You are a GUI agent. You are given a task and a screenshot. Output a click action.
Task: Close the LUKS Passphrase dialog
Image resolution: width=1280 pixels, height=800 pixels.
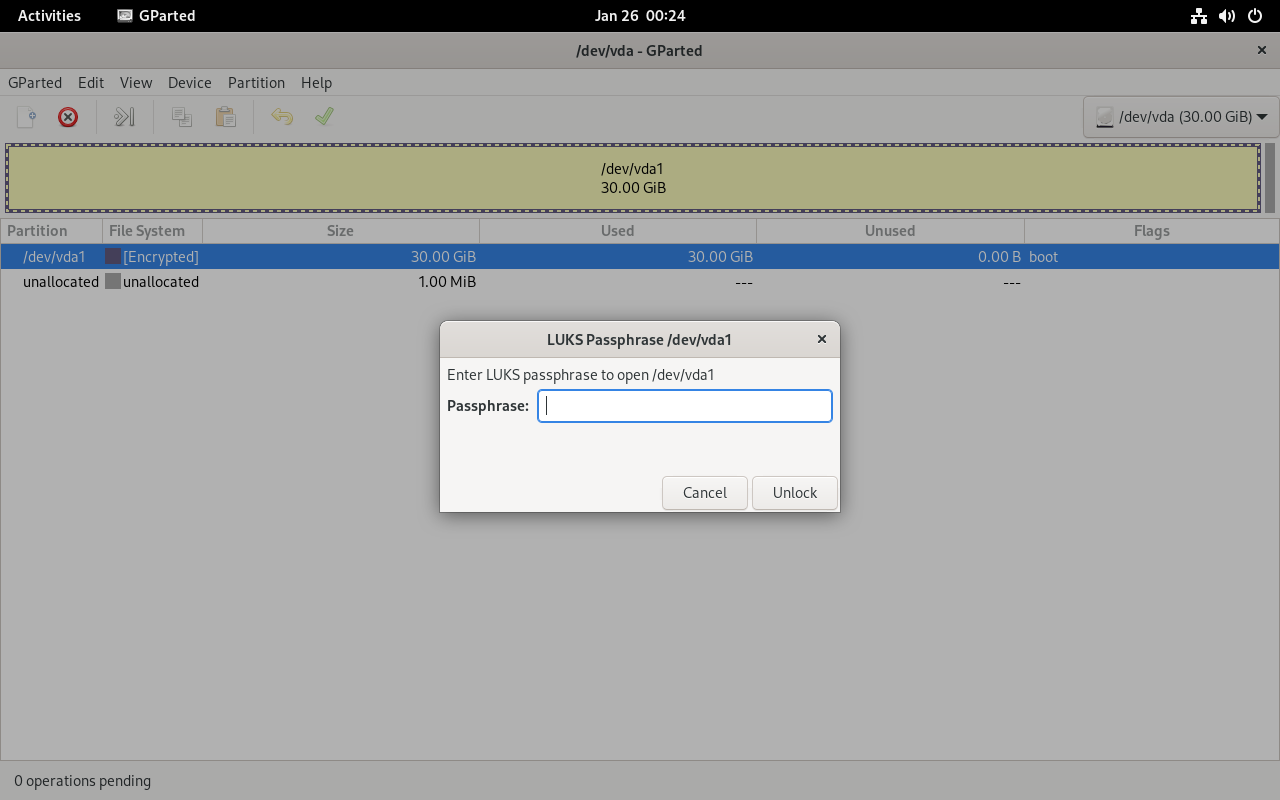[x=822, y=339]
